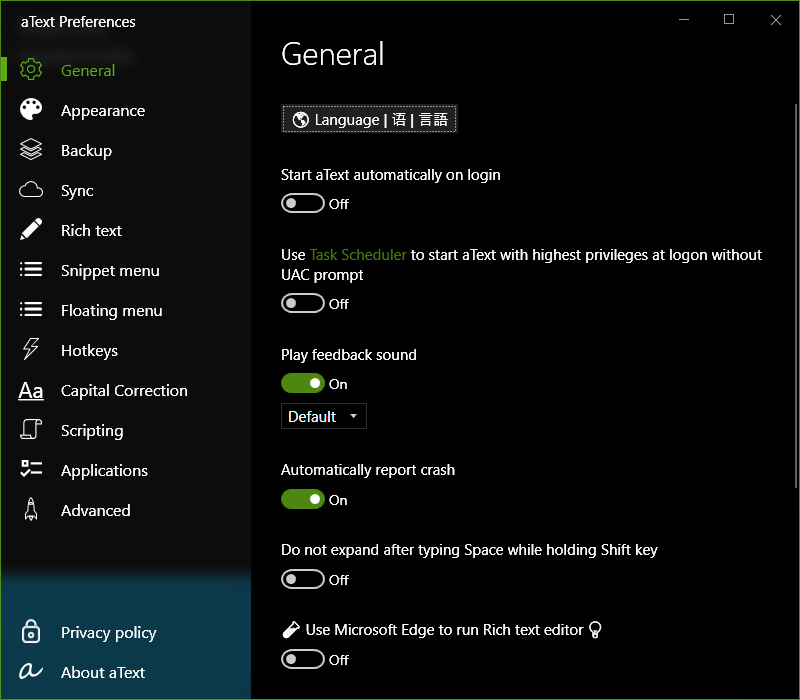Select the Hotkeys section
Image resolution: width=800 pixels, height=700 pixels.
tap(89, 351)
